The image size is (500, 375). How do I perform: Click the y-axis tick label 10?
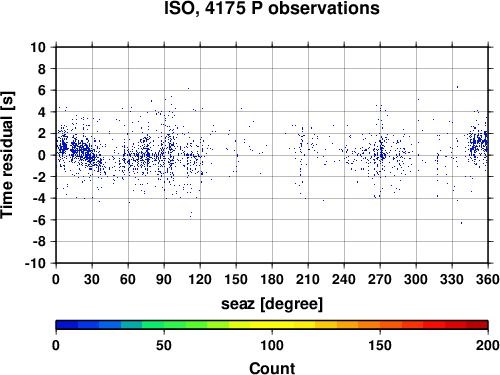tap(38, 47)
